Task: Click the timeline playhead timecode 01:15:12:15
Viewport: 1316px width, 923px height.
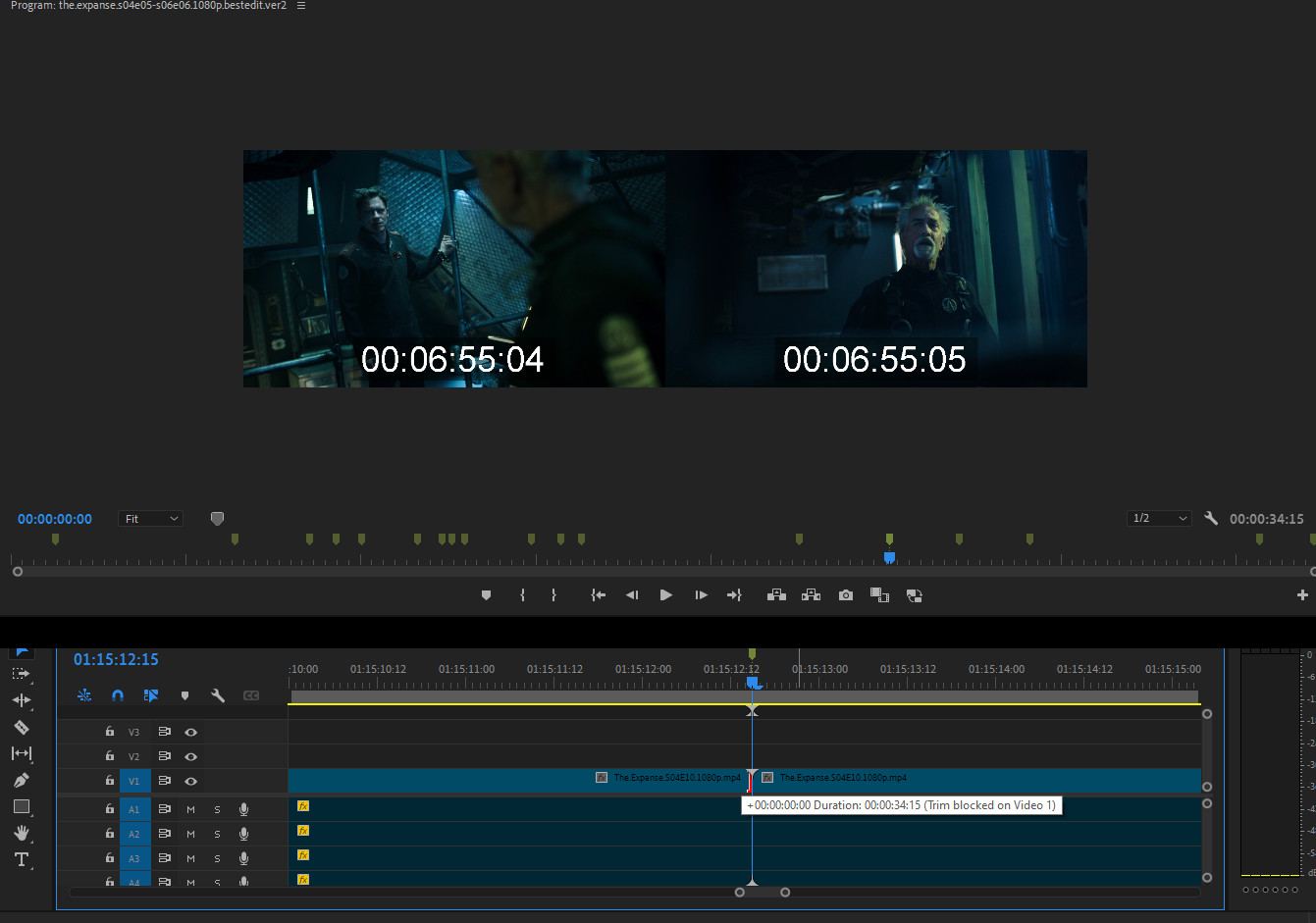Action: pos(116,659)
